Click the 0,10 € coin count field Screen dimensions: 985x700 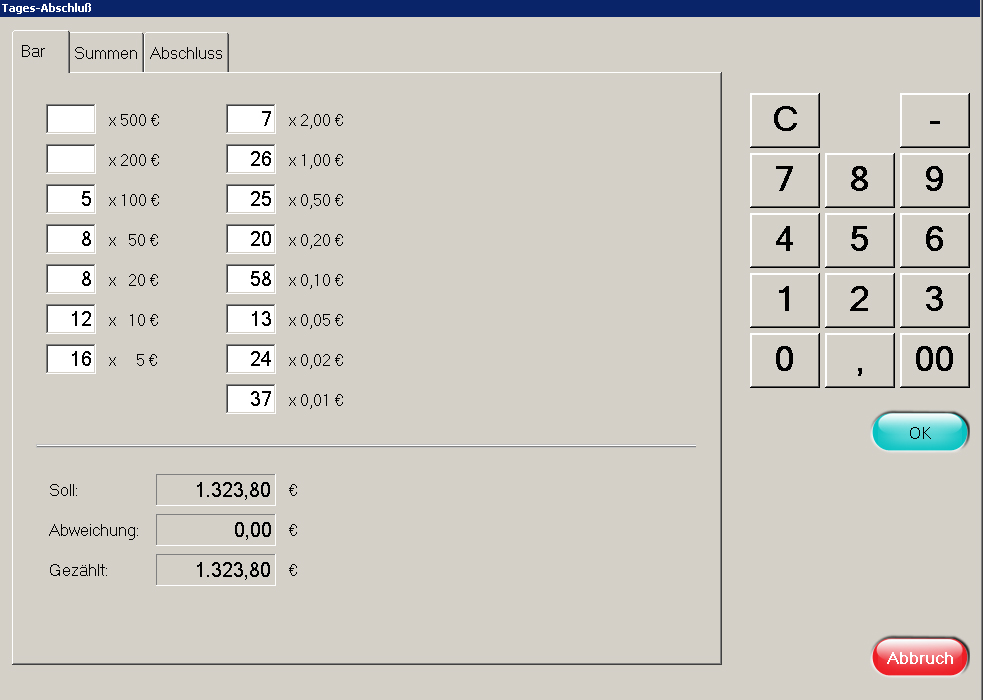[251, 280]
